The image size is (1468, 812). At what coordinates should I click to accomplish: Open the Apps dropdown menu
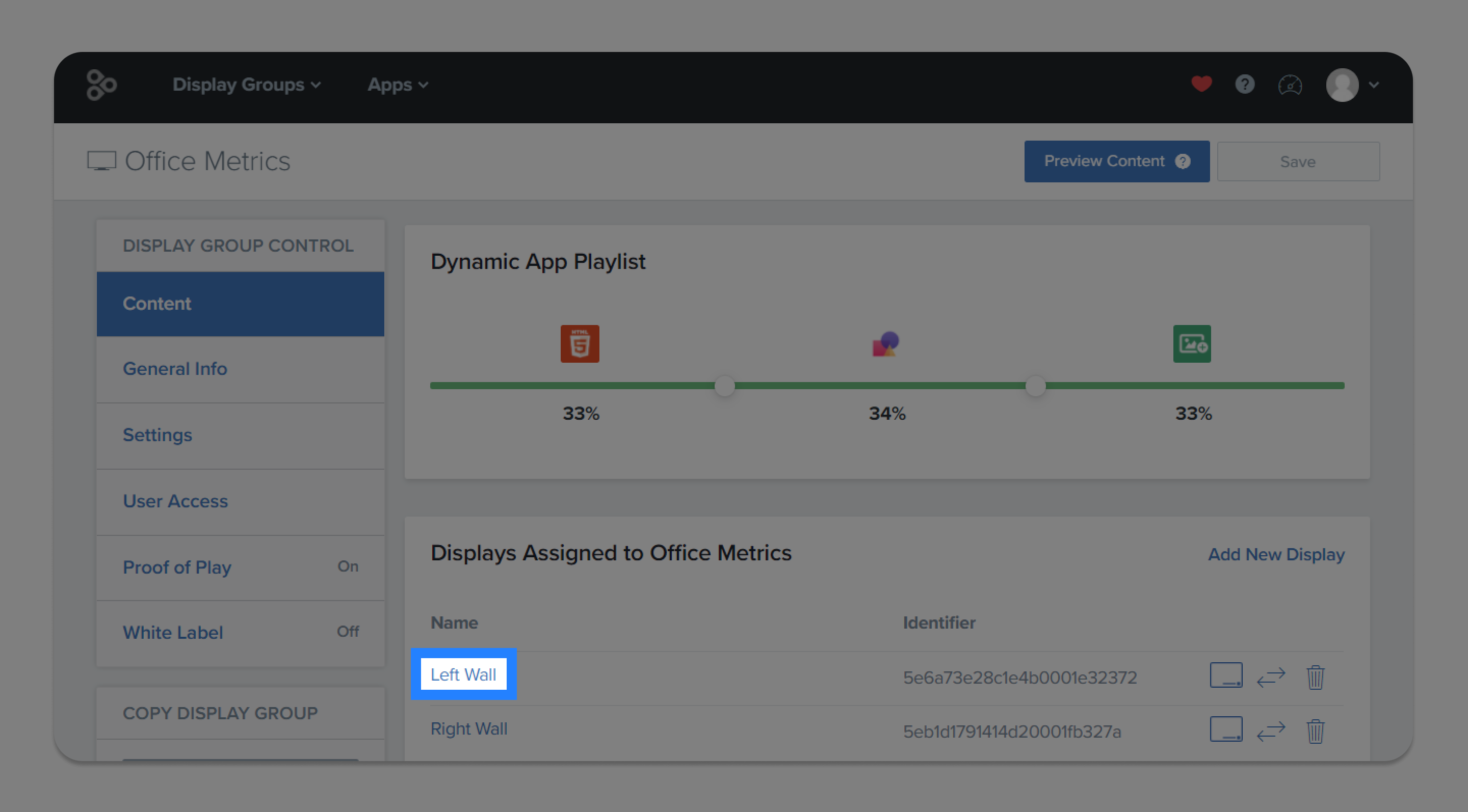(398, 85)
